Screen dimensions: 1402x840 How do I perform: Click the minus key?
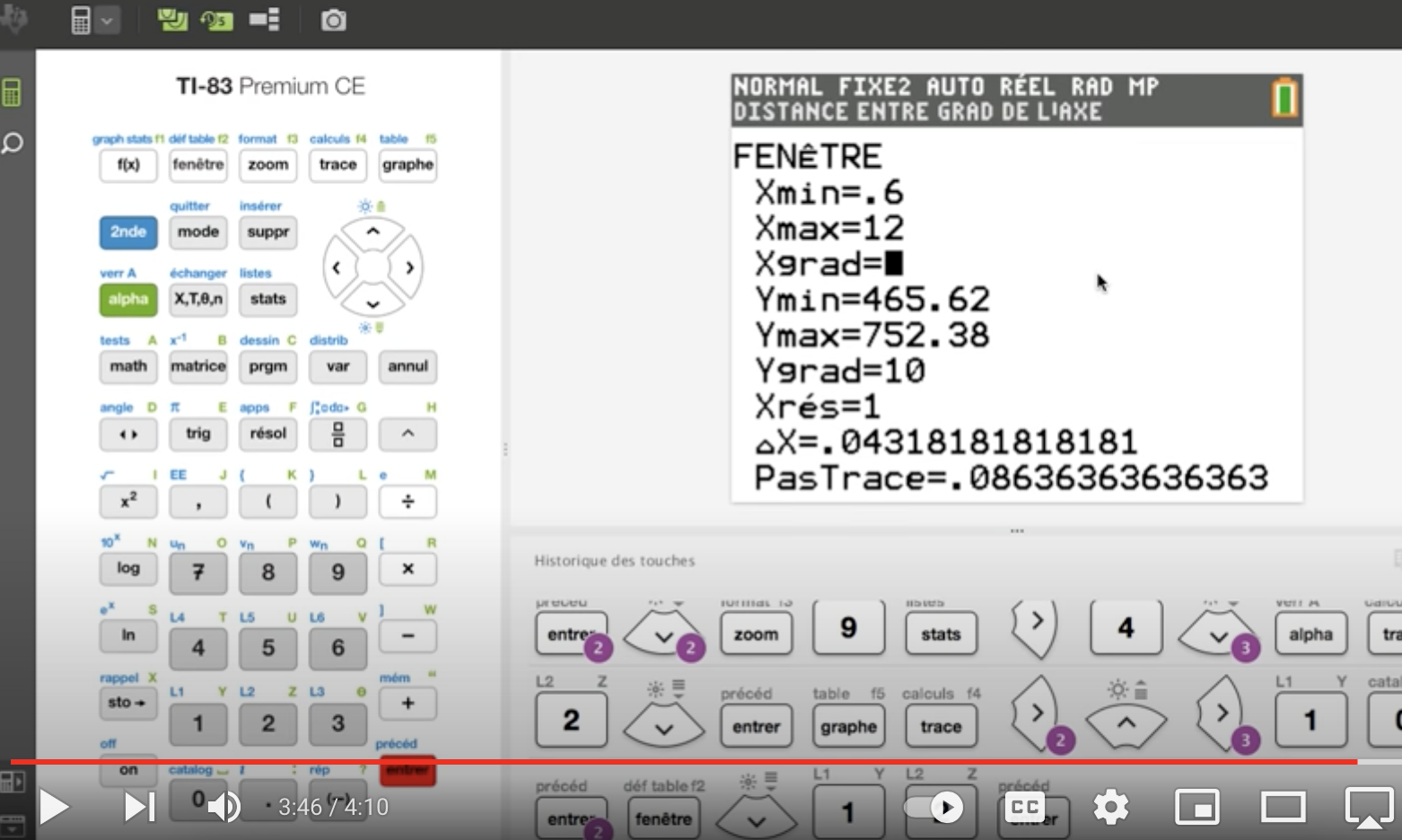(407, 636)
